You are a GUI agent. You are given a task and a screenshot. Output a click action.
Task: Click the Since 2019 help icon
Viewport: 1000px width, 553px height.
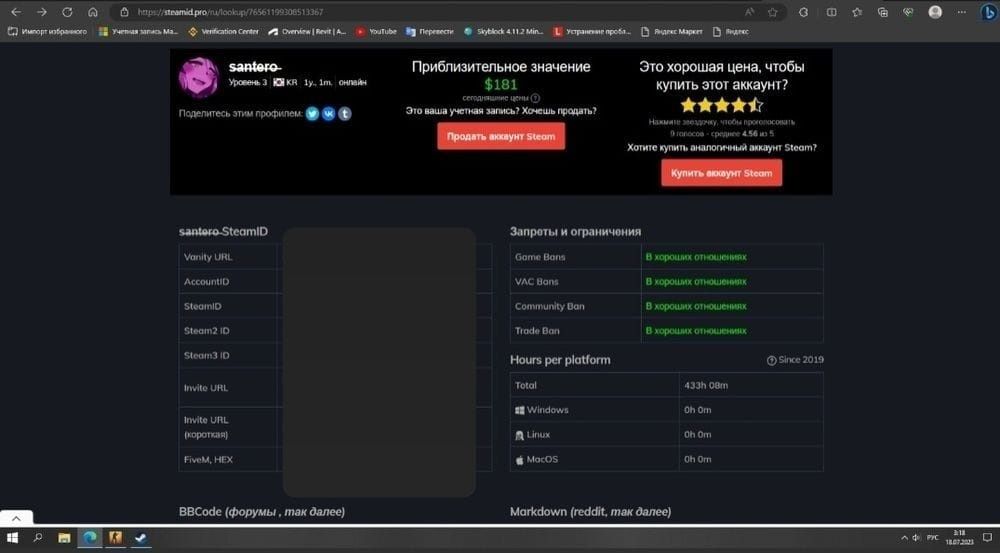point(771,360)
